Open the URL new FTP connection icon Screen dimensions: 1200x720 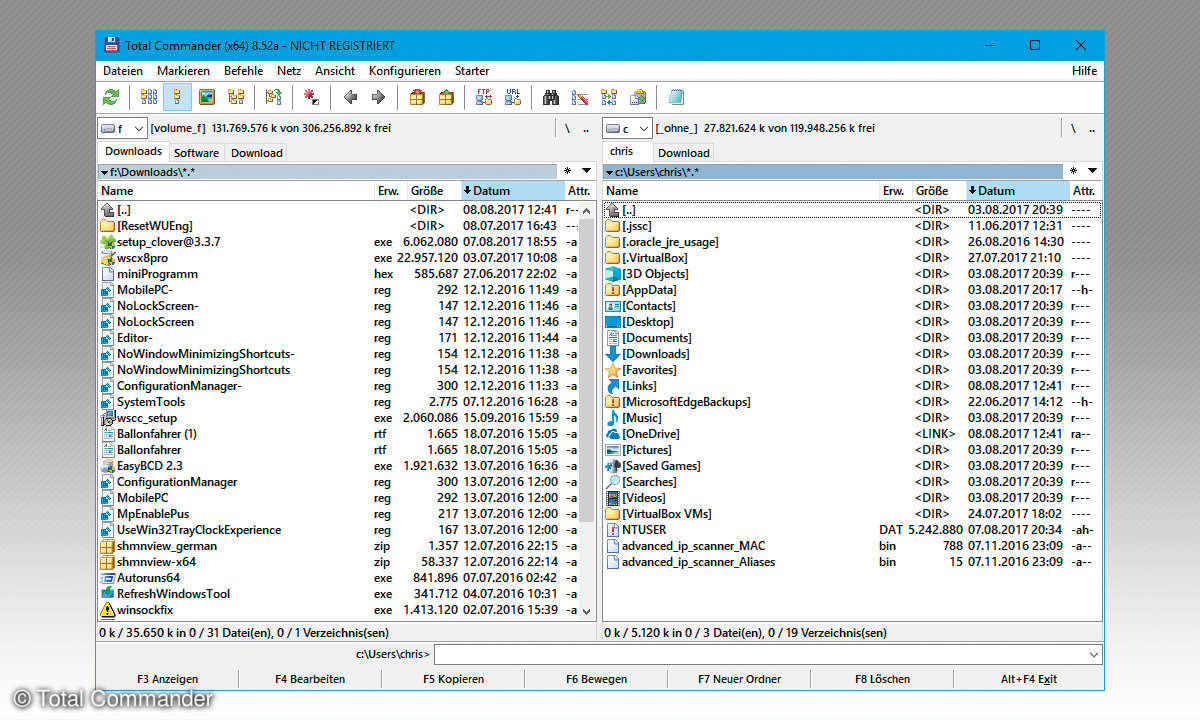(513, 97)
